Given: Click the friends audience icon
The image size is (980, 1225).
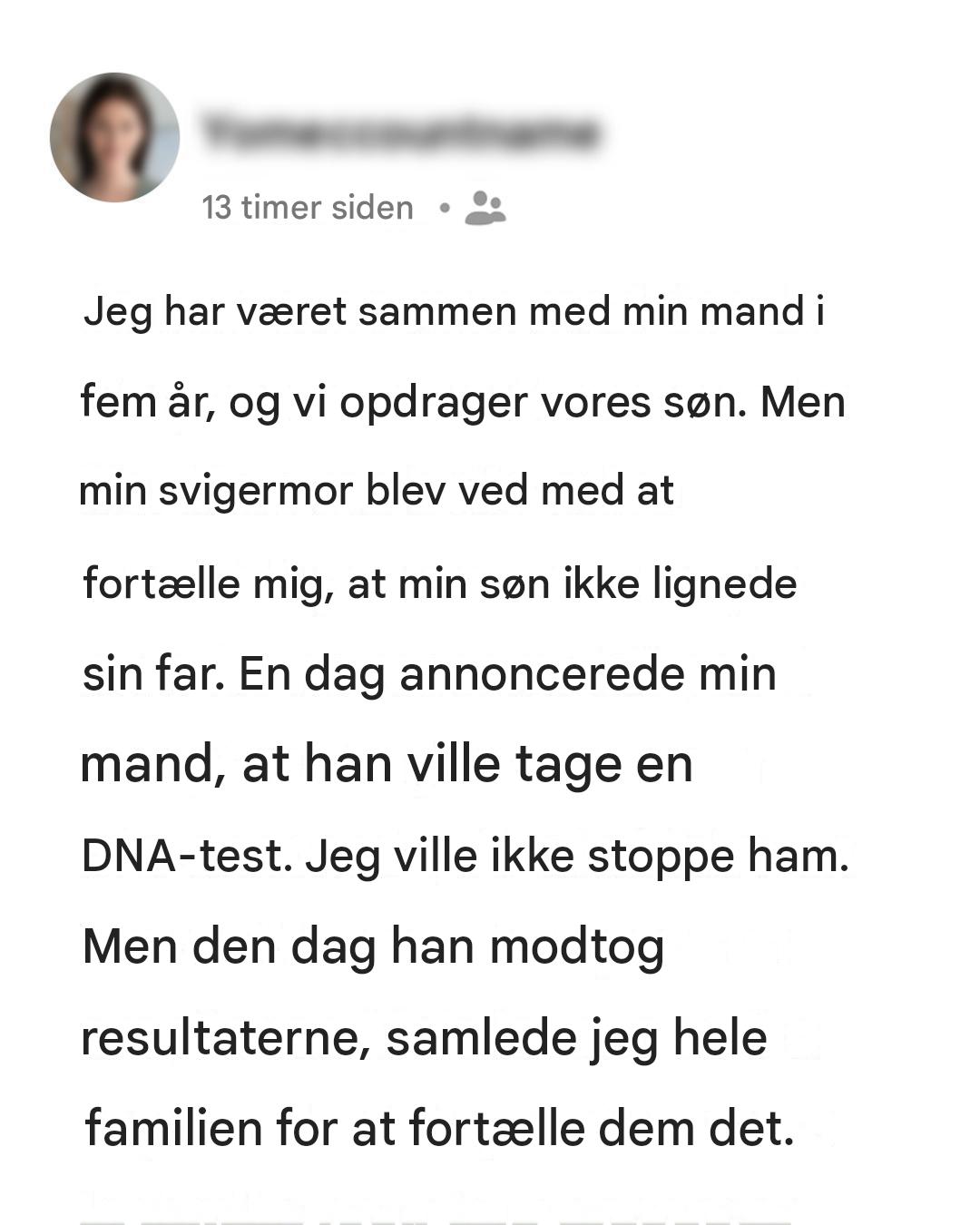Looking at the screenshot, I should pos(485,208).
